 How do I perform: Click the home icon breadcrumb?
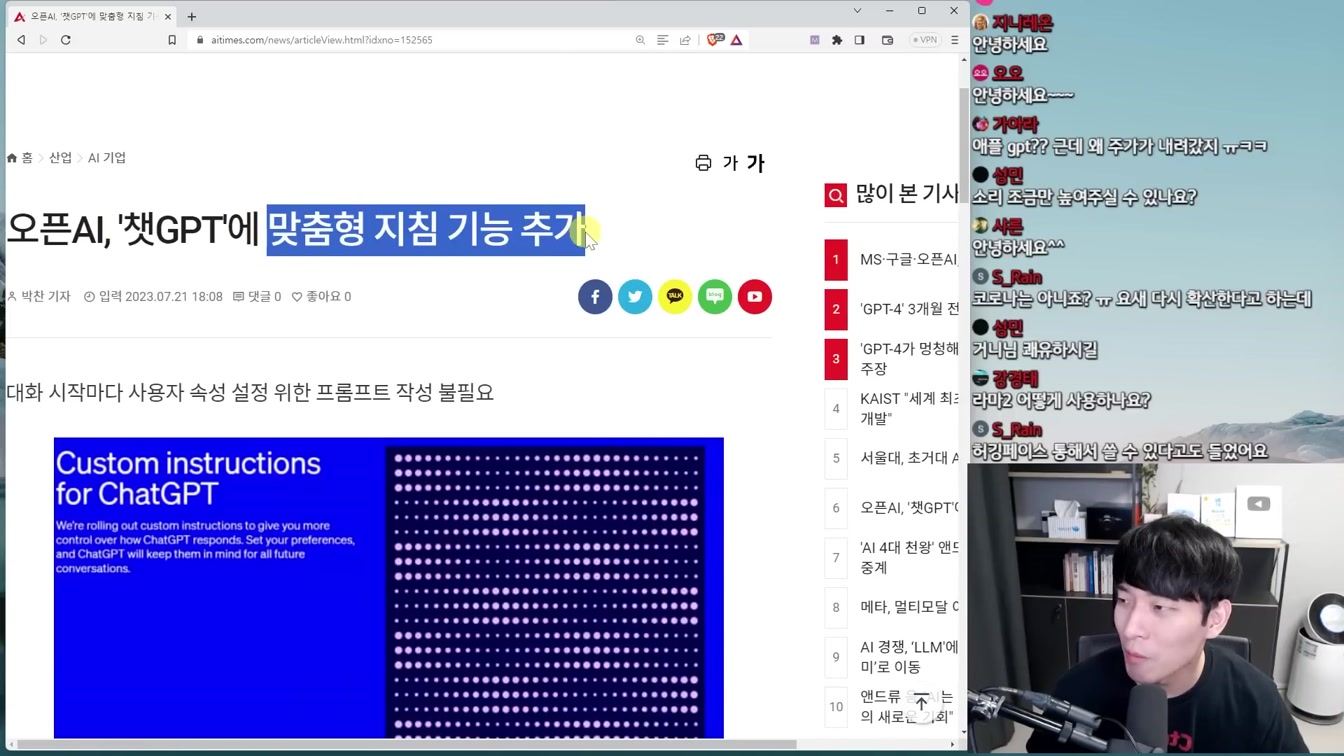pos(12,158)
